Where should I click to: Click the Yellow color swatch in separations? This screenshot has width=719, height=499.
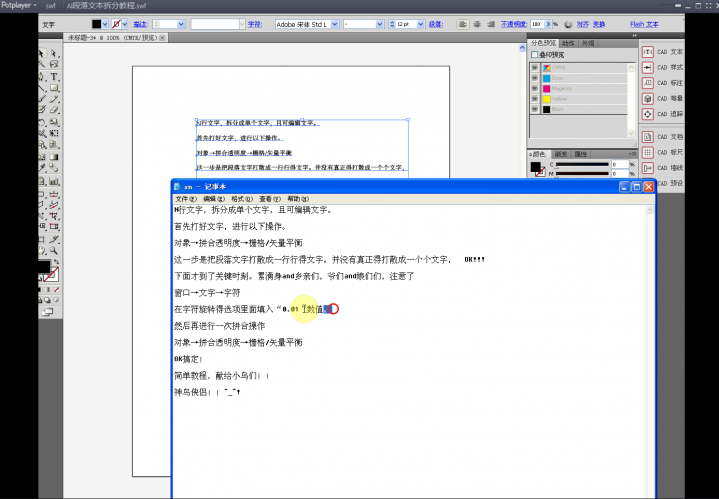(x=548, y=98)
